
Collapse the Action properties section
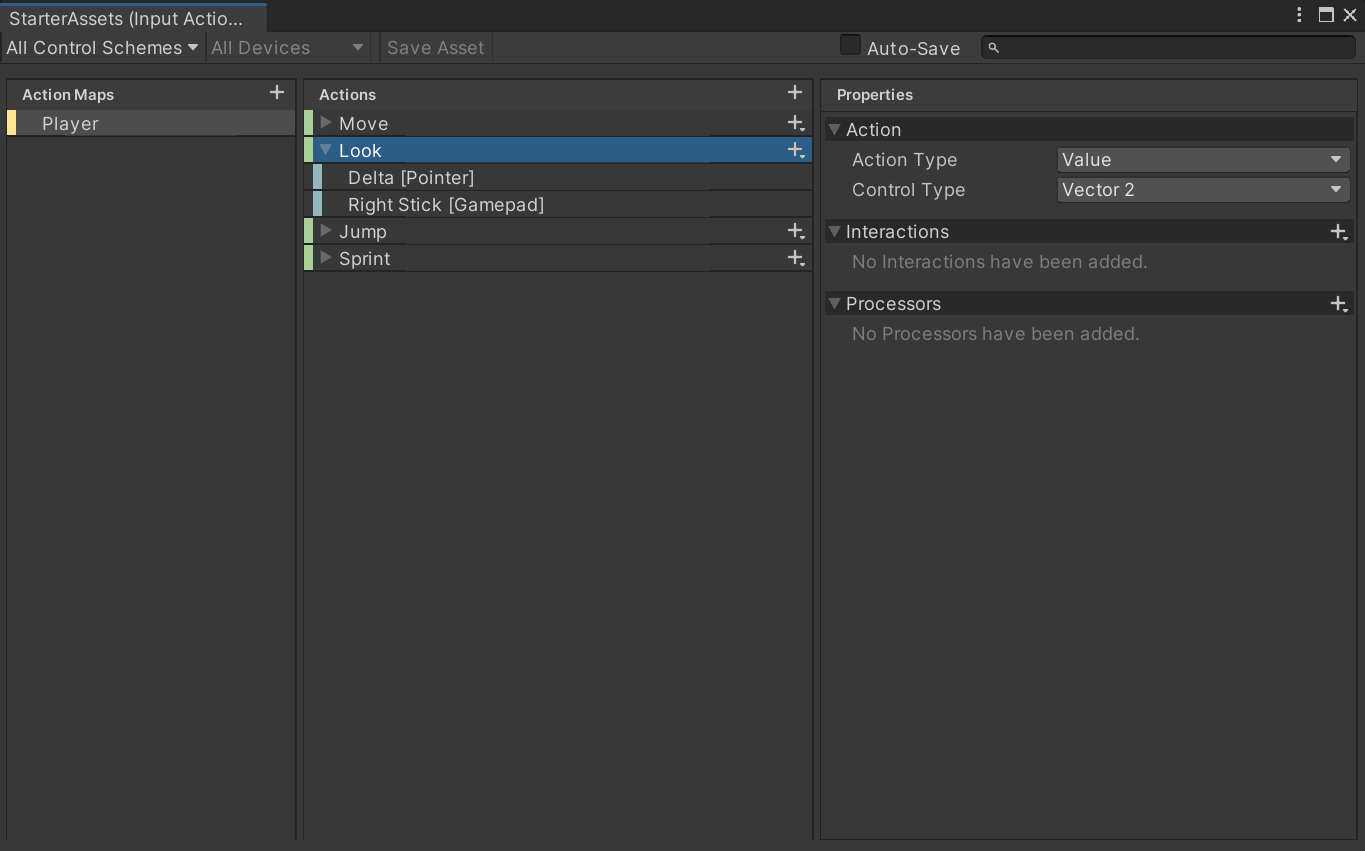click(x=834, y=130)
